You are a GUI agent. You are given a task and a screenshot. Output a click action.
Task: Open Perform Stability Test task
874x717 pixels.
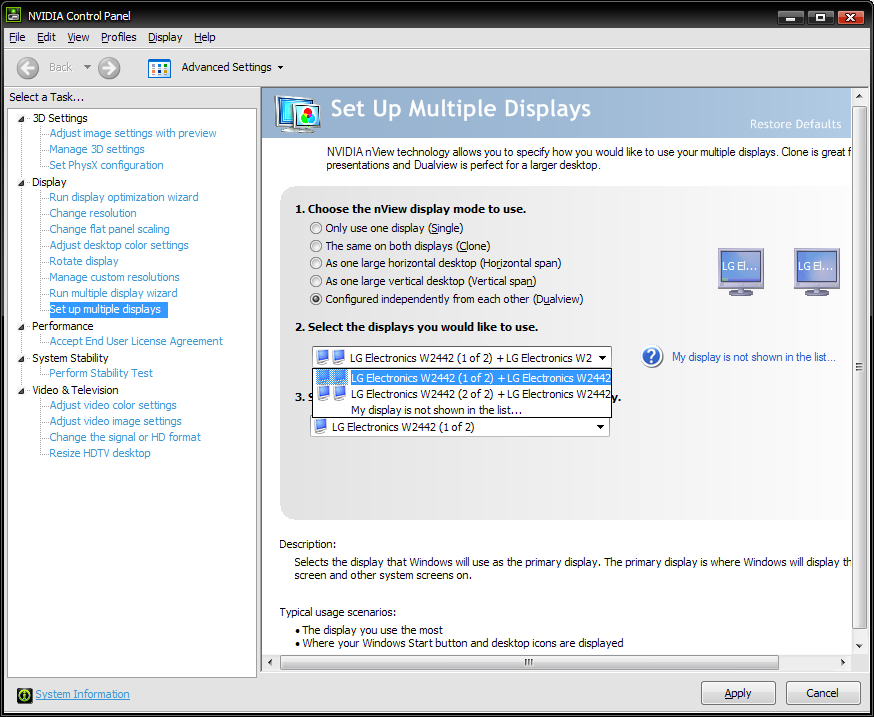[101, 373]
